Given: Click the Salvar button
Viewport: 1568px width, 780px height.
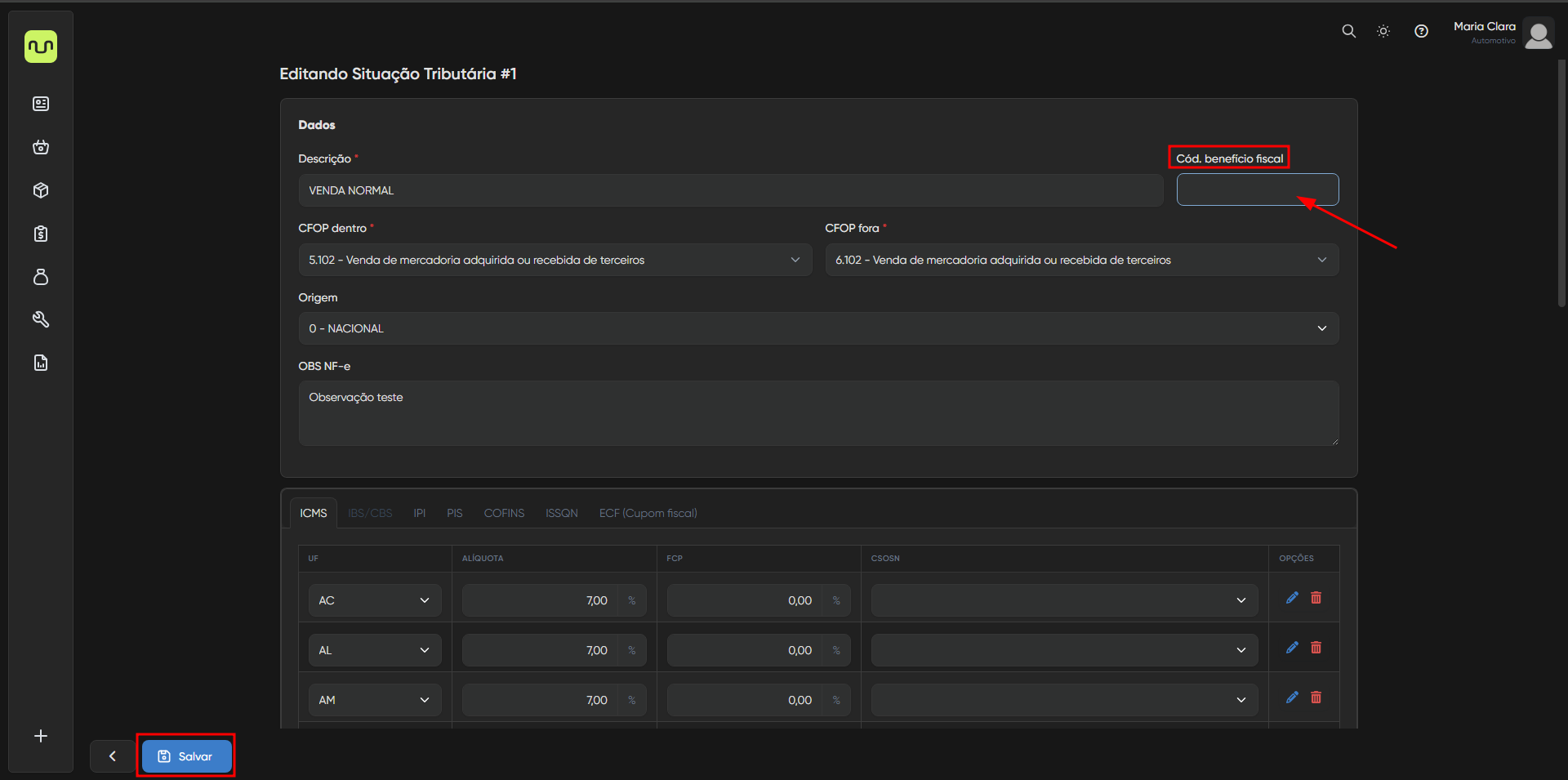Looking at the screenshot, I should click(x=186, y=756).
